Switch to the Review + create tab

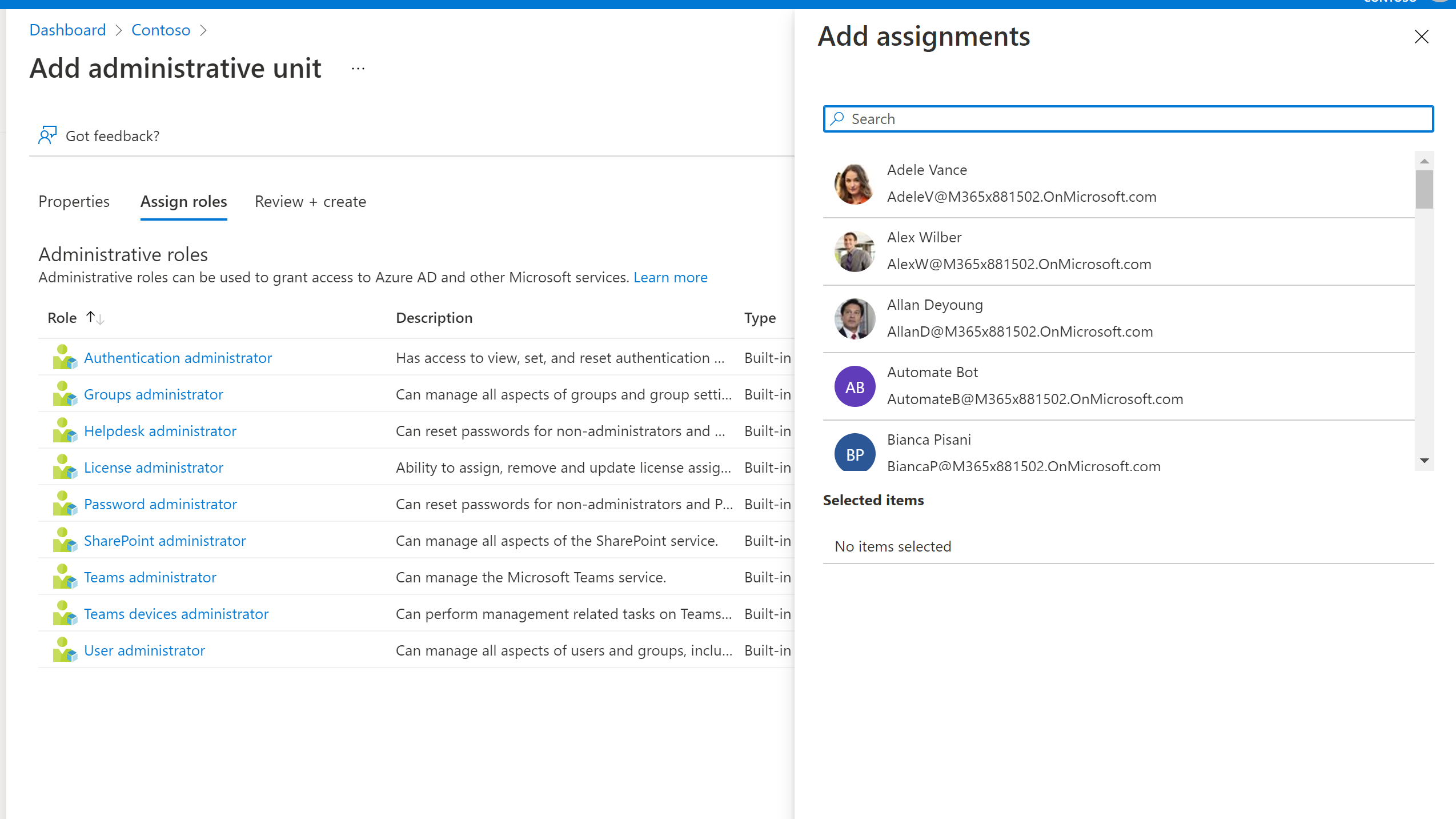310,202
